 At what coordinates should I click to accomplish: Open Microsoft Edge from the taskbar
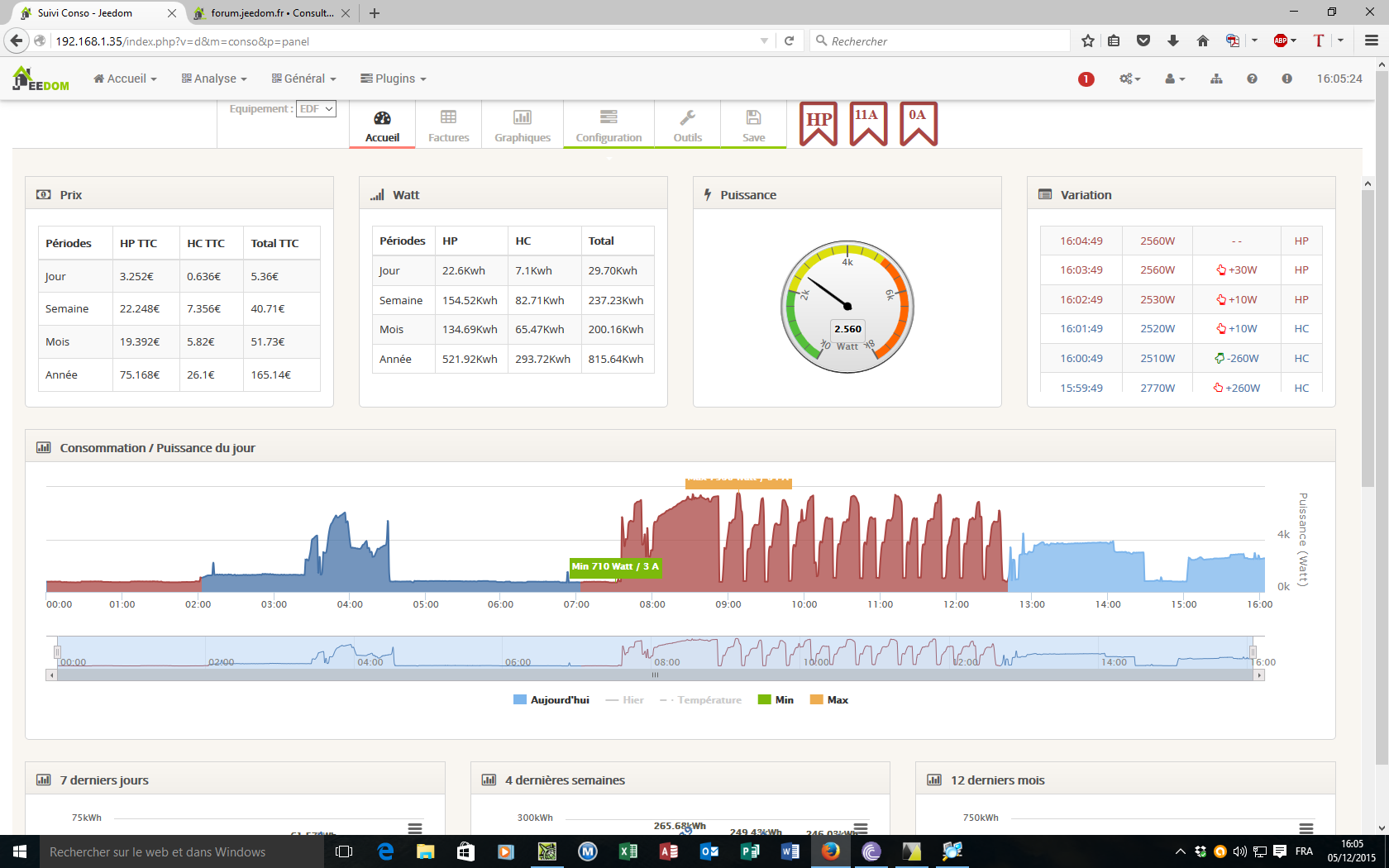coord(385,851)
